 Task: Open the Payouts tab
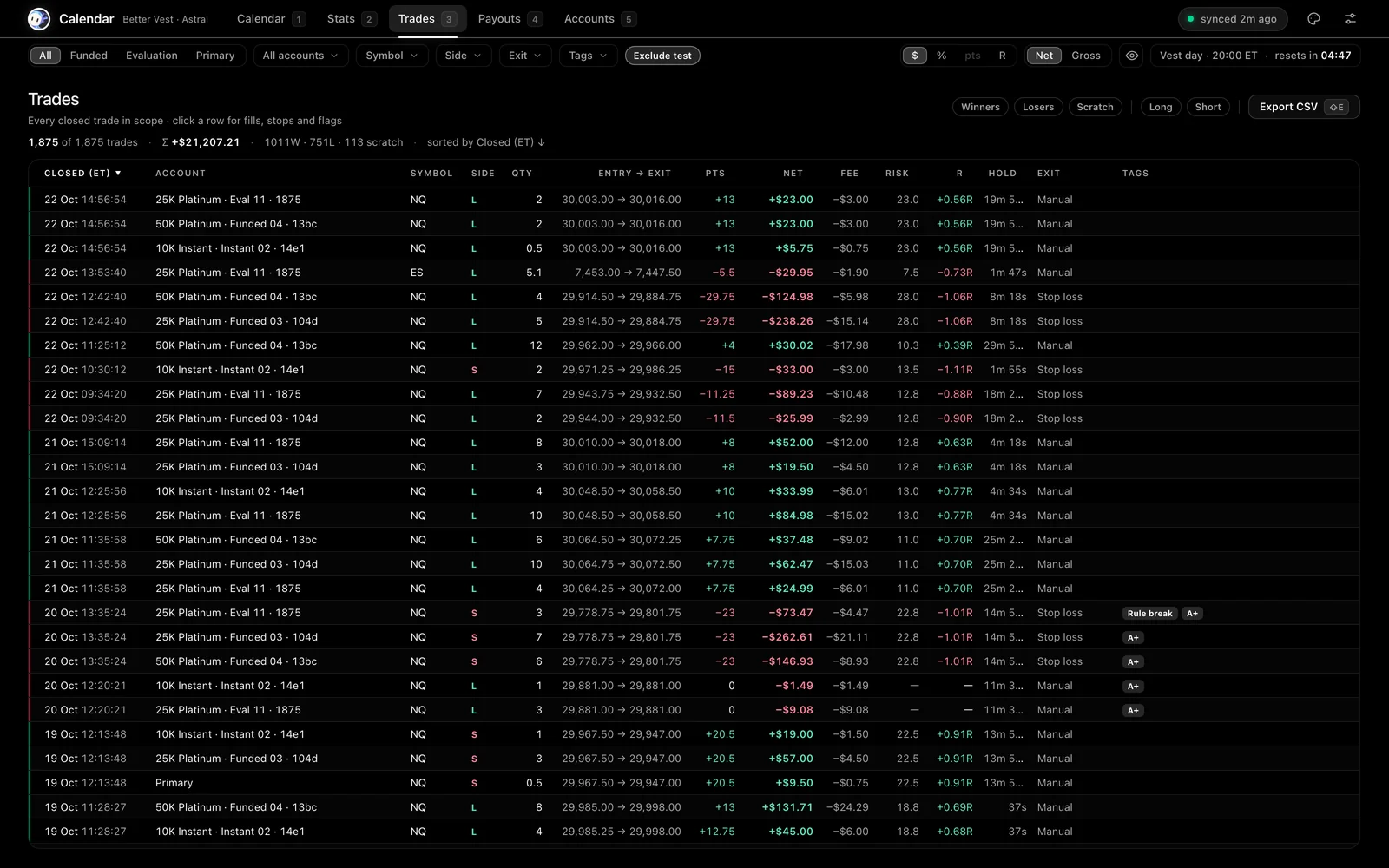(x=510, y=19)
